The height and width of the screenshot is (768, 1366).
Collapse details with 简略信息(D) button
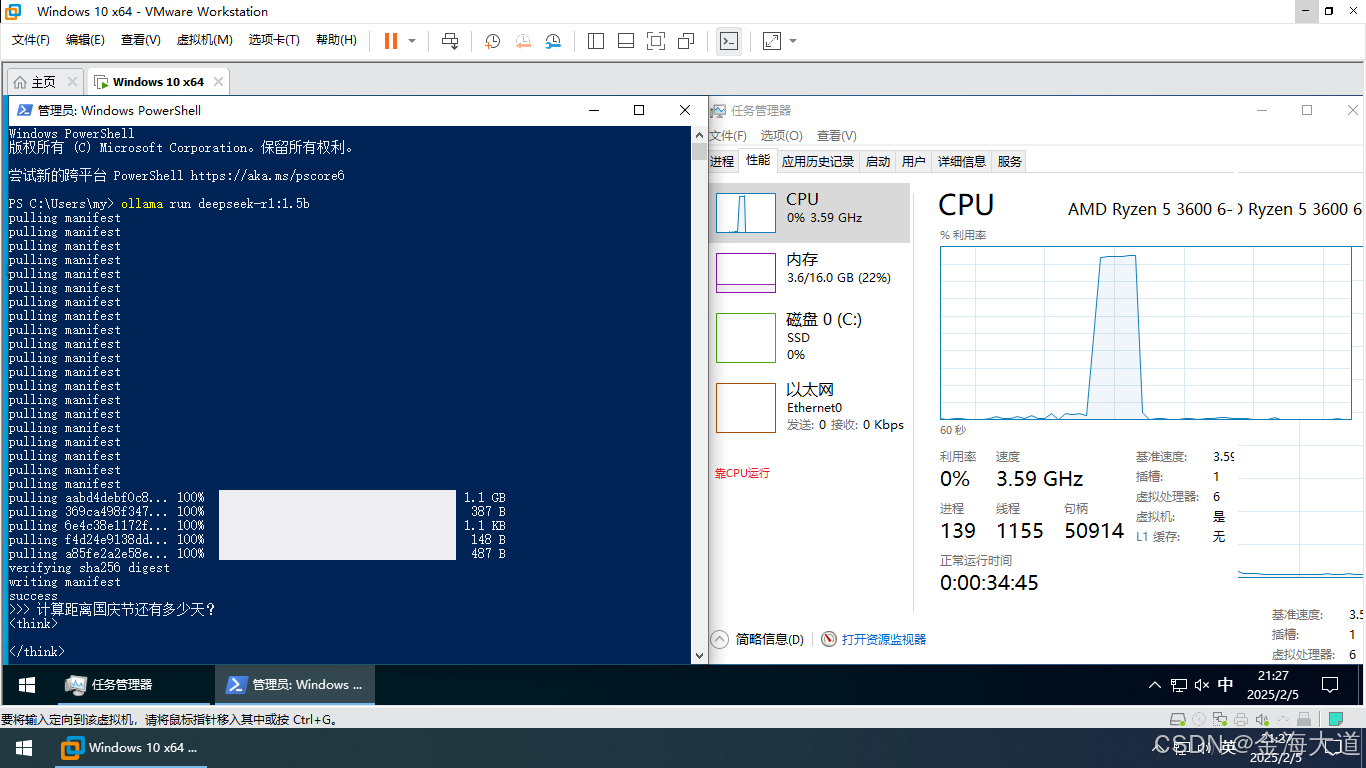[758, 639]
